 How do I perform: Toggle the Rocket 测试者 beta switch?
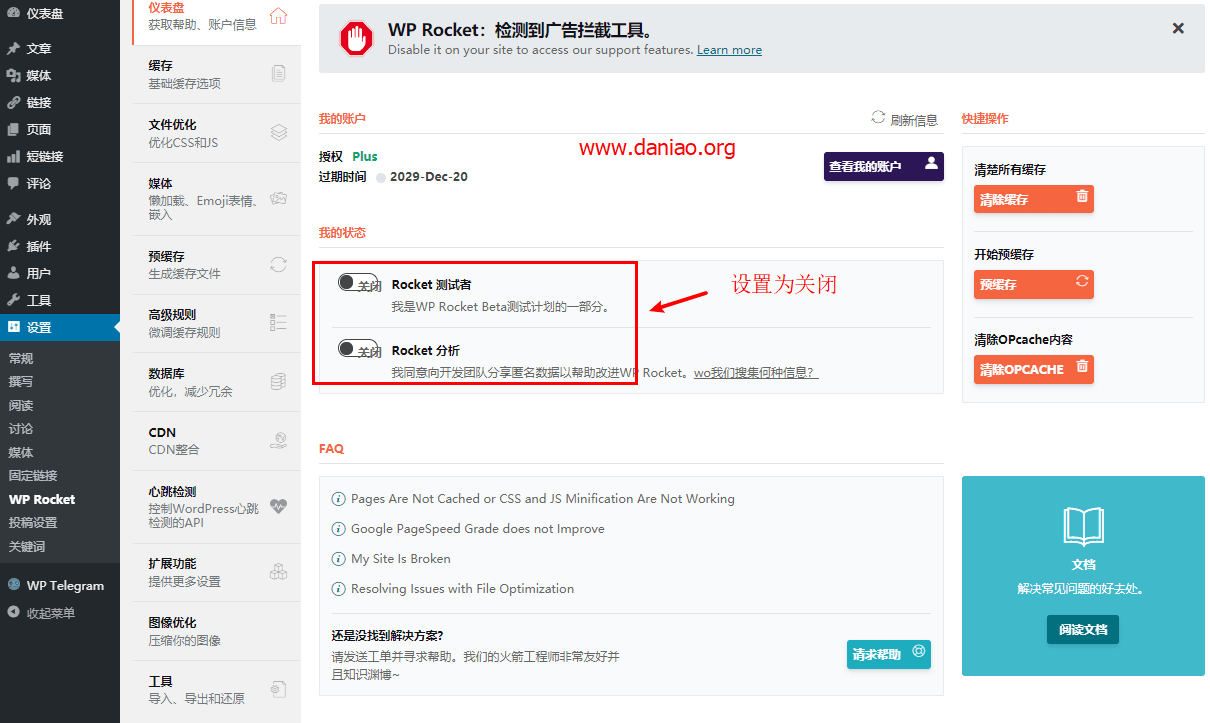pyautogui.click(x=359, y=284)
